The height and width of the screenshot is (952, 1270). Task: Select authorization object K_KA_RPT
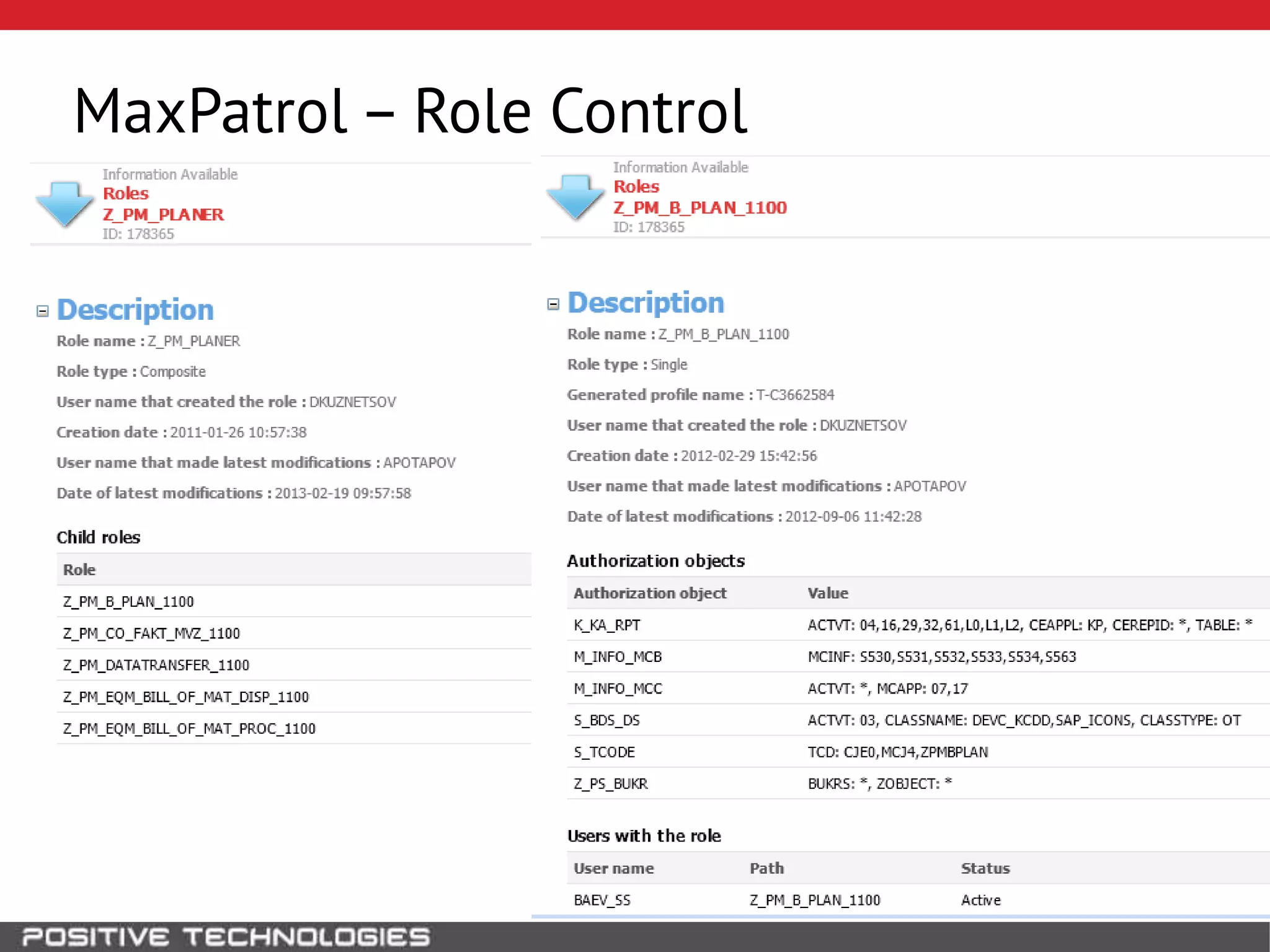click(607, 625)
